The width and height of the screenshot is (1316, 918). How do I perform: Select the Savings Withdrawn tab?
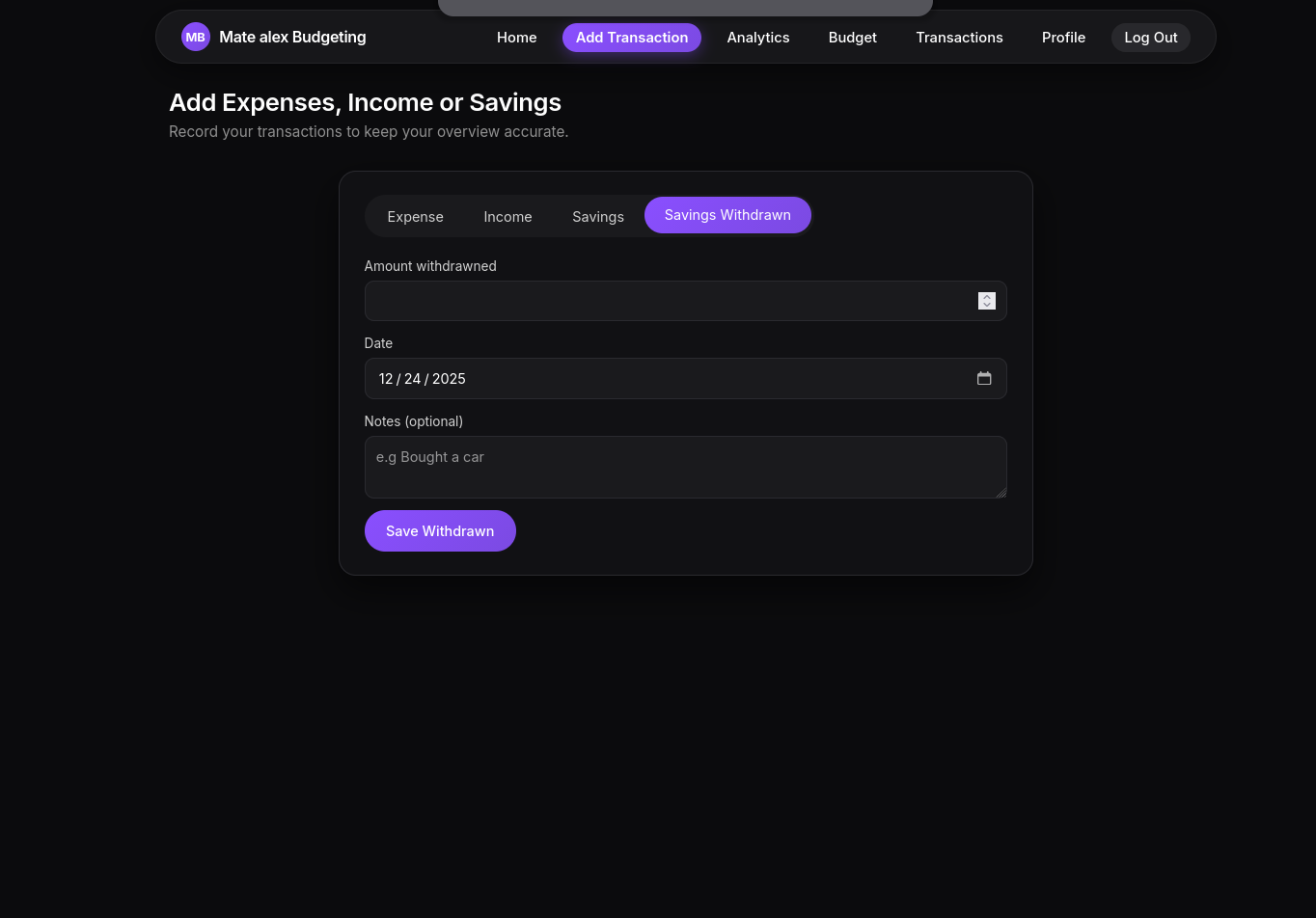pos(727,215)
